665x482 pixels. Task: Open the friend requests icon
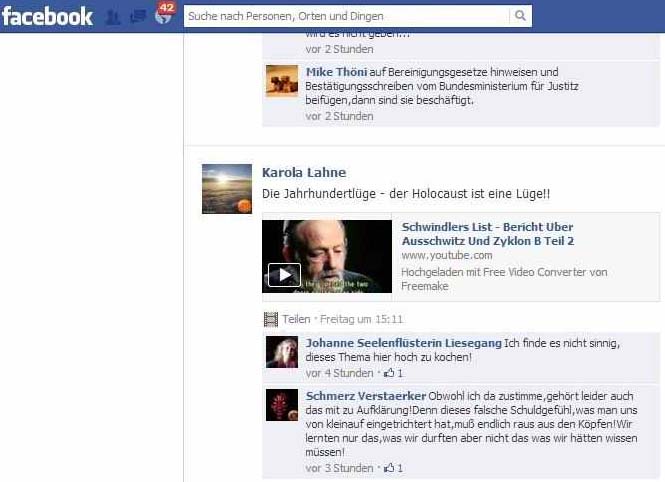click(113, 17)
